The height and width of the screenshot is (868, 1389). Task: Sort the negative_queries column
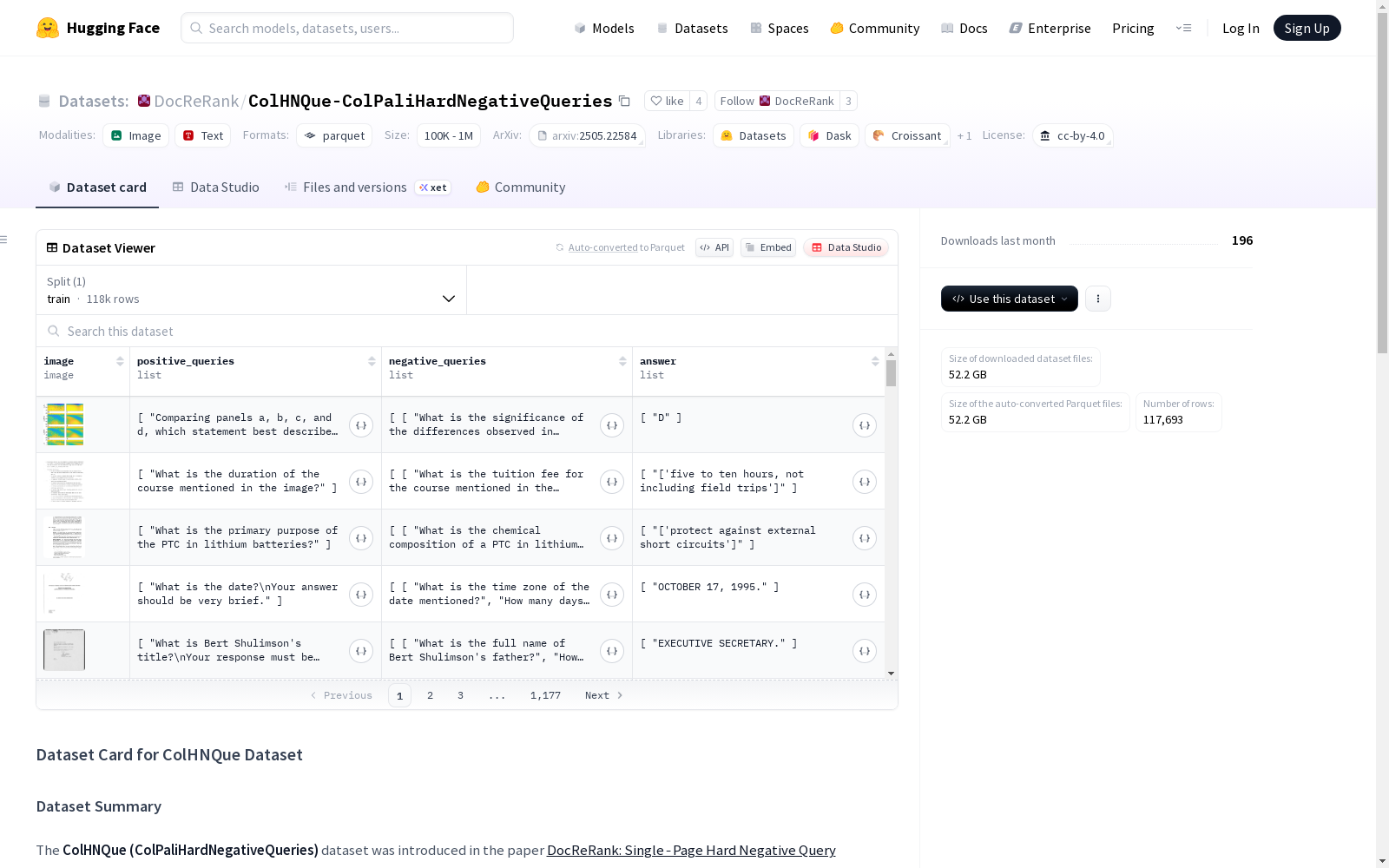point(622,361)
